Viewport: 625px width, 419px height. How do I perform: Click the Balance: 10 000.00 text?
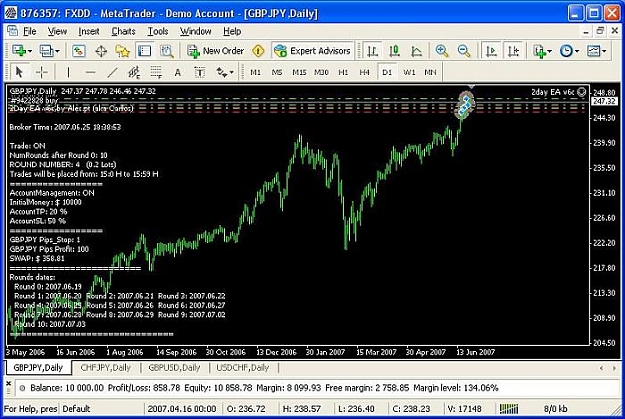pos(67,388)
